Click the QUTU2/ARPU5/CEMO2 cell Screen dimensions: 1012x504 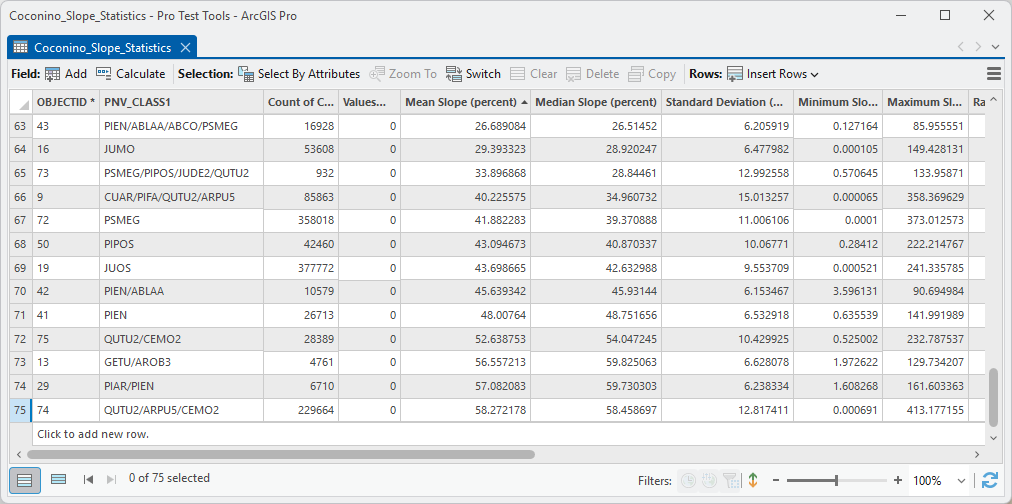click(181, 410)
